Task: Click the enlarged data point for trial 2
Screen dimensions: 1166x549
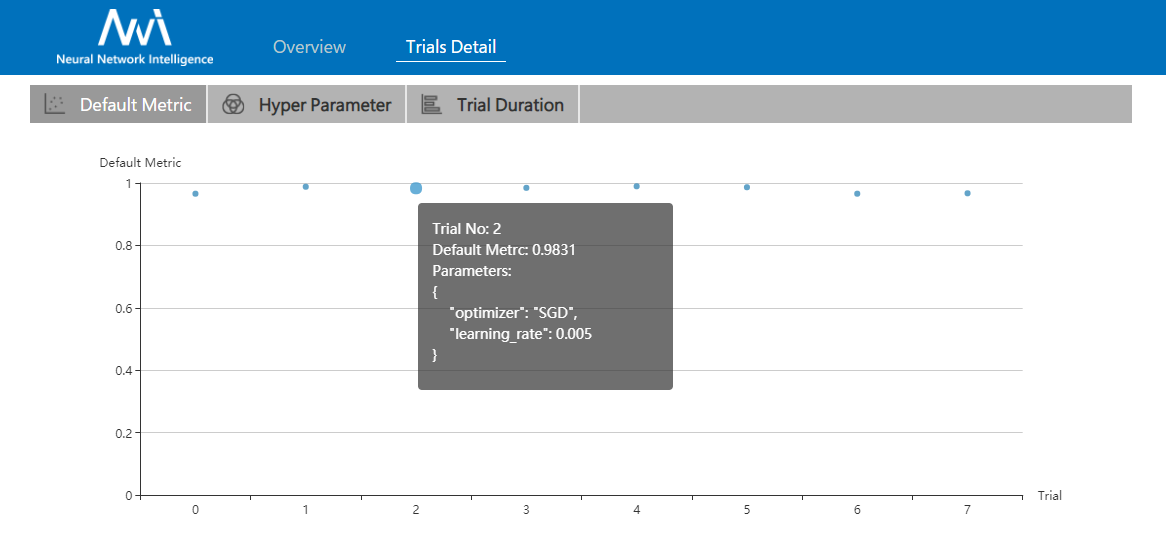Action: click(x=416, y=188)
